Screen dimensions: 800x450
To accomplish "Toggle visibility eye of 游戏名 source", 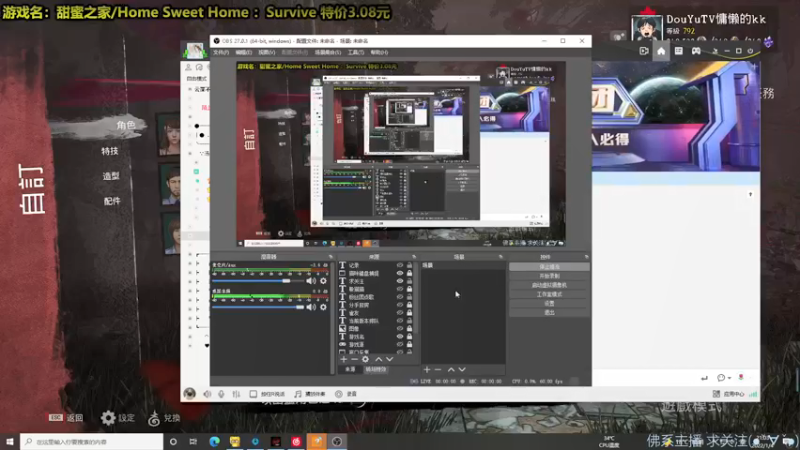I will [400, 337].
